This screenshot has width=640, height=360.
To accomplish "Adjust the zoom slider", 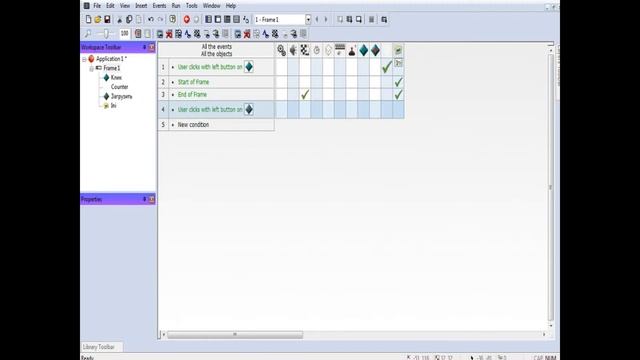I will point(106,33).
